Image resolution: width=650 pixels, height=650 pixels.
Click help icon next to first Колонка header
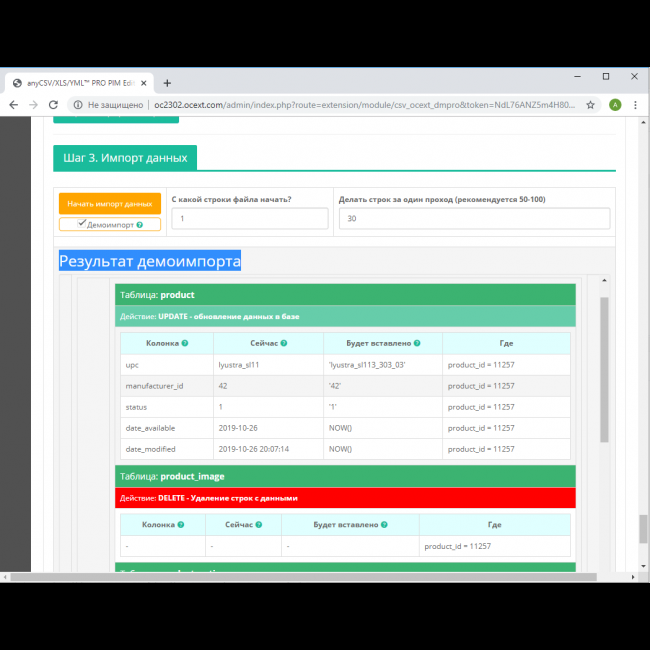click(x=185, y=343)
